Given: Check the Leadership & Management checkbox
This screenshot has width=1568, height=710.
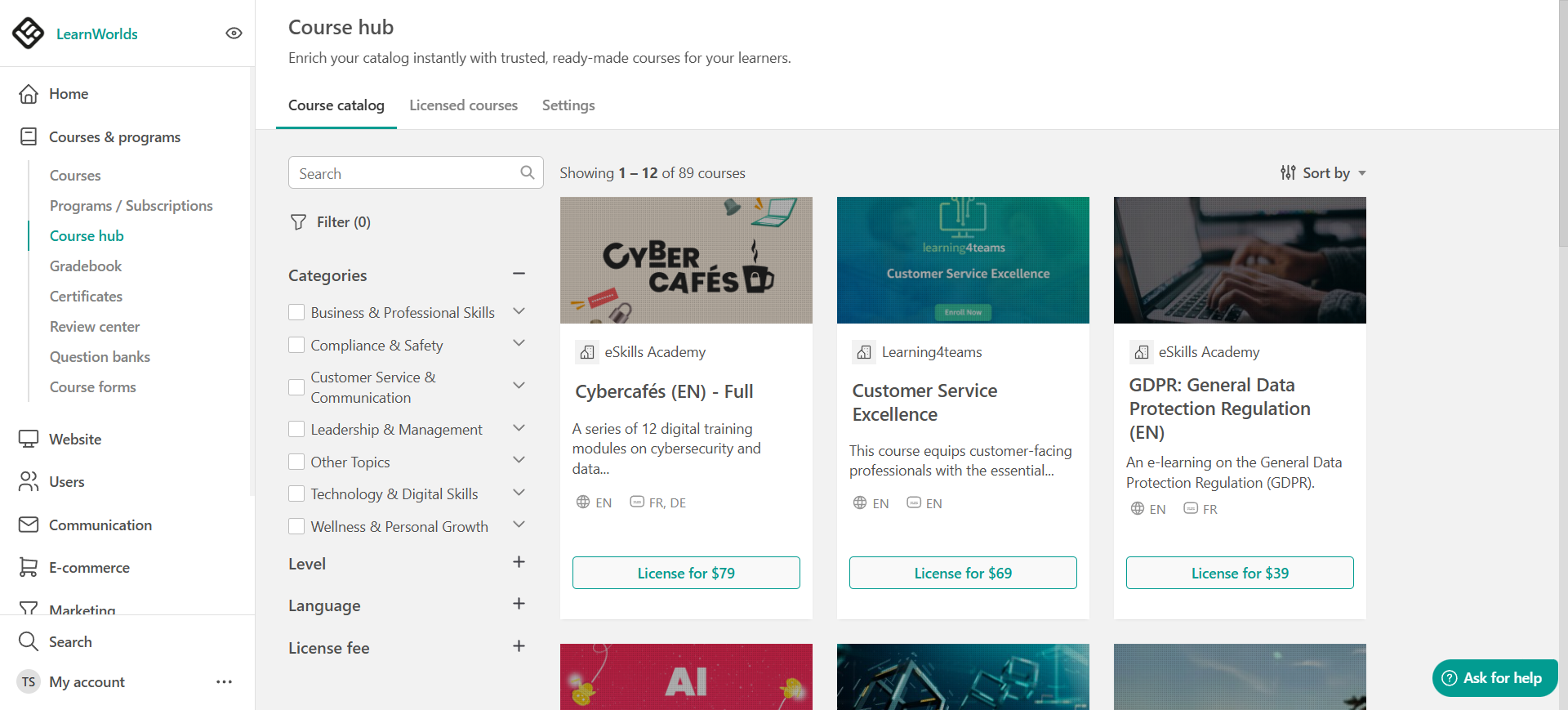Looking at the screenshot, I should point(296,429).
